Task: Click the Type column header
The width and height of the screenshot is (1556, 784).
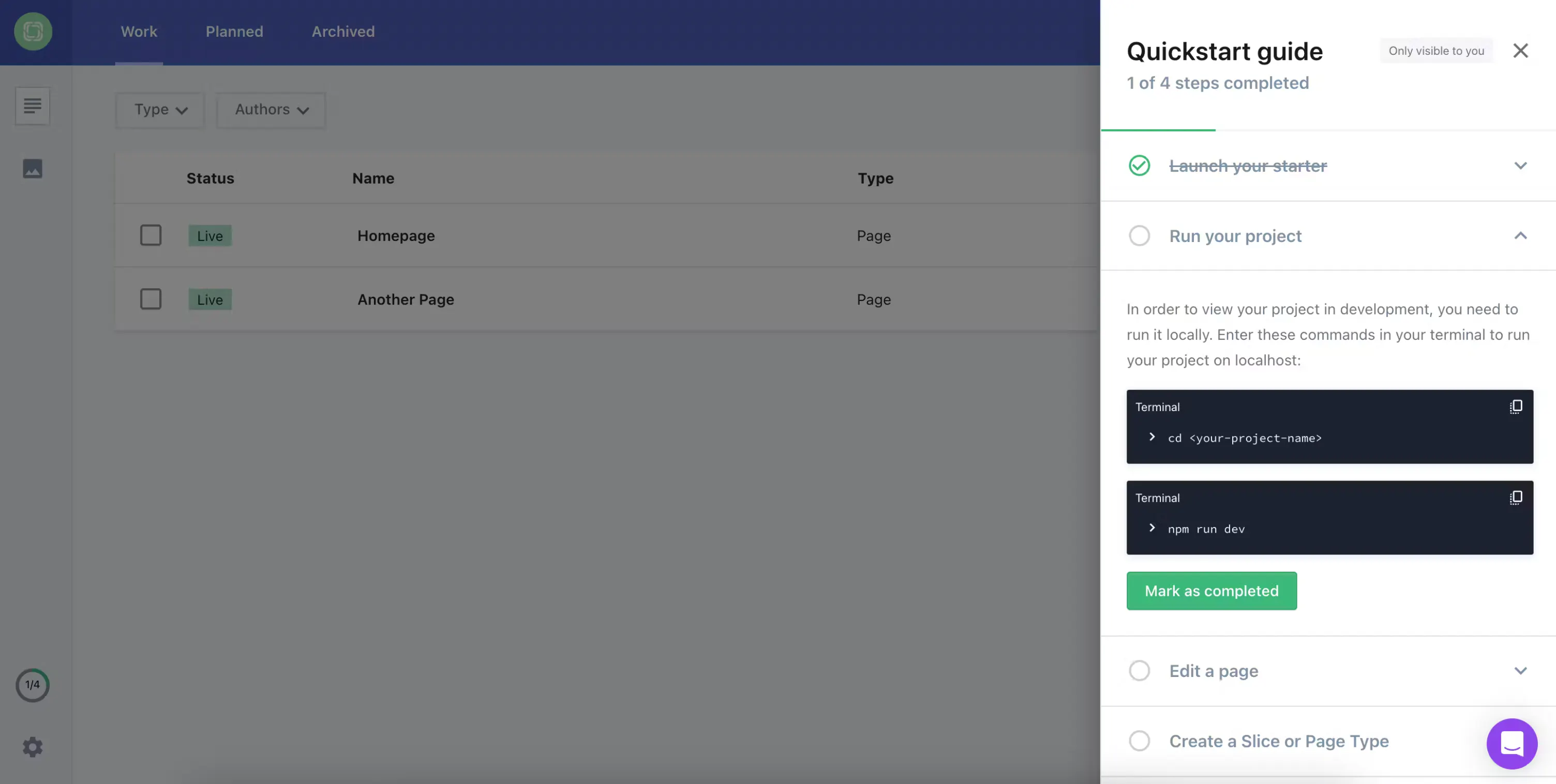Action: [x=875, y=178]
